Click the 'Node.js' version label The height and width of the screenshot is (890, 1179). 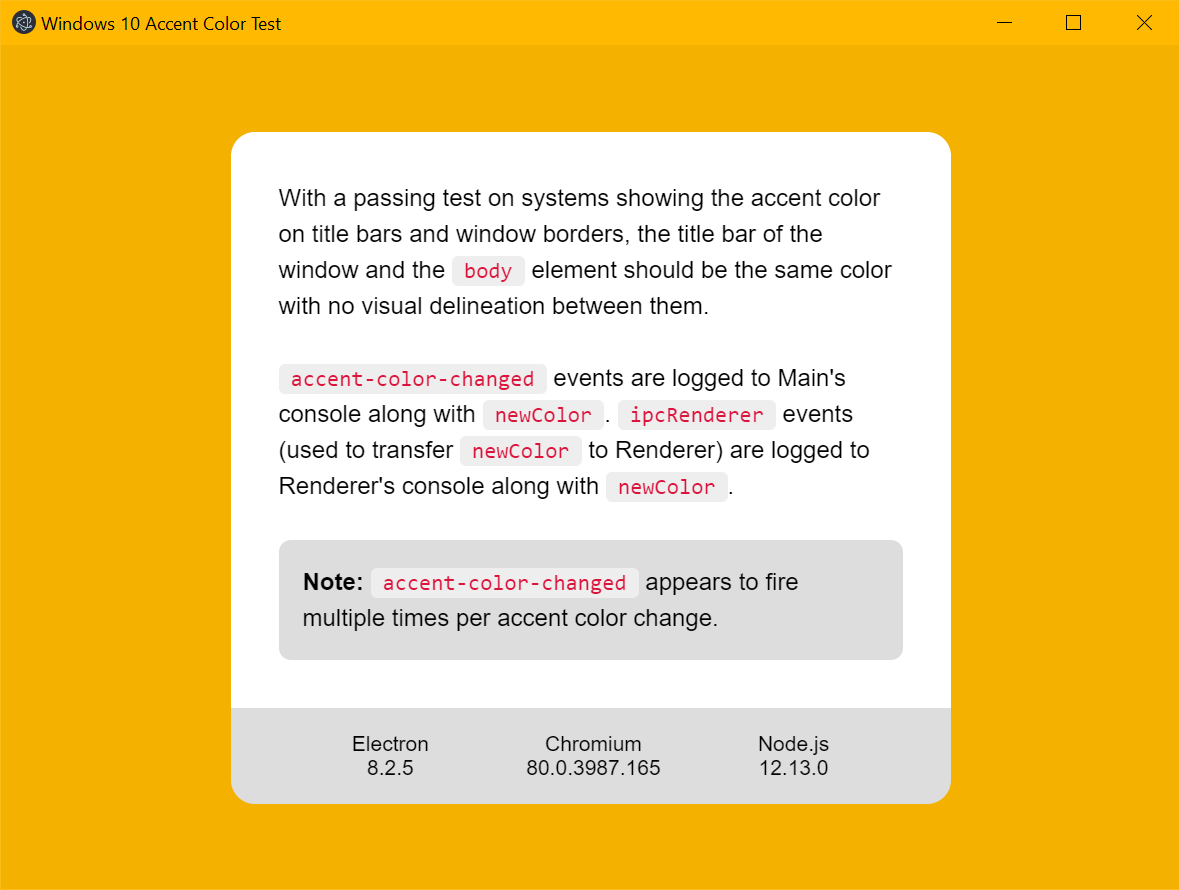[793, 743]
